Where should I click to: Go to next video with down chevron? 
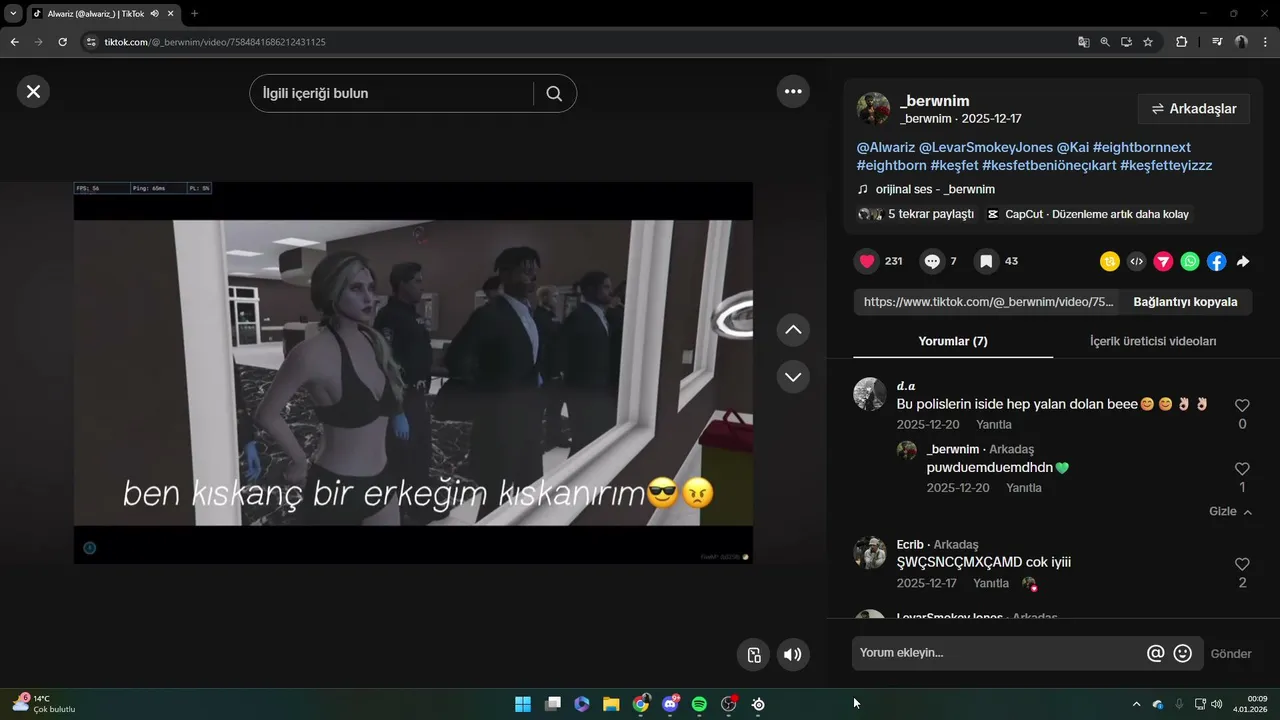pyautogui.click(x=793, y=377)
